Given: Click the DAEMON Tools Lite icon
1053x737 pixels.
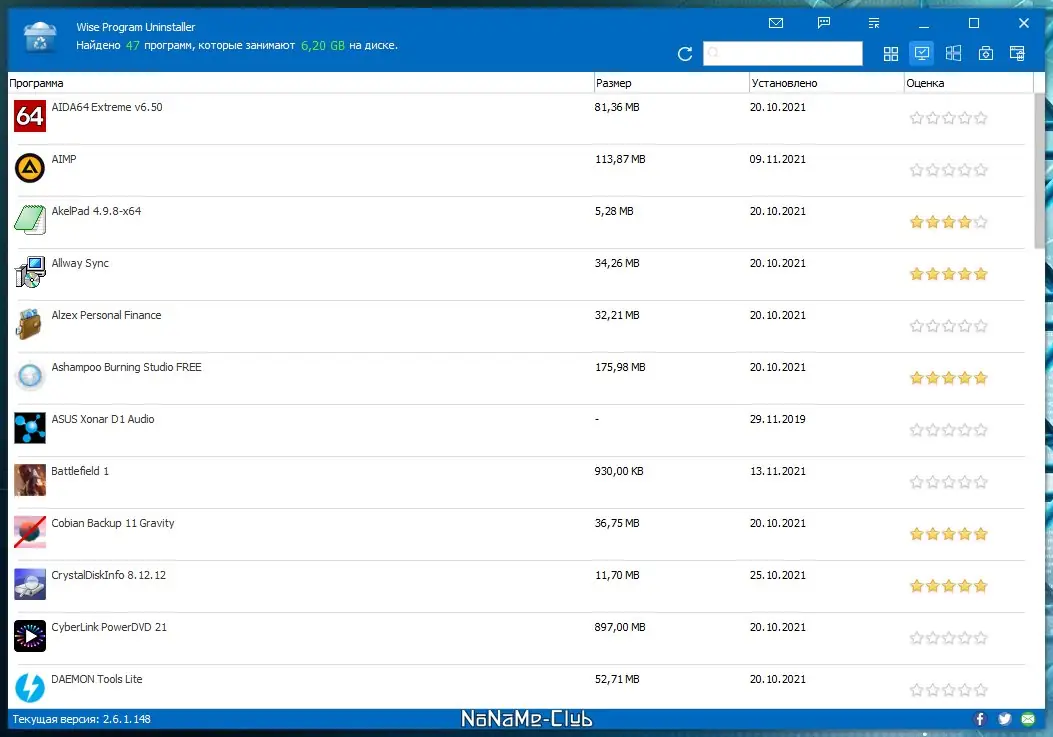Looking at the screenshot, I should click(x=30, y=688).
